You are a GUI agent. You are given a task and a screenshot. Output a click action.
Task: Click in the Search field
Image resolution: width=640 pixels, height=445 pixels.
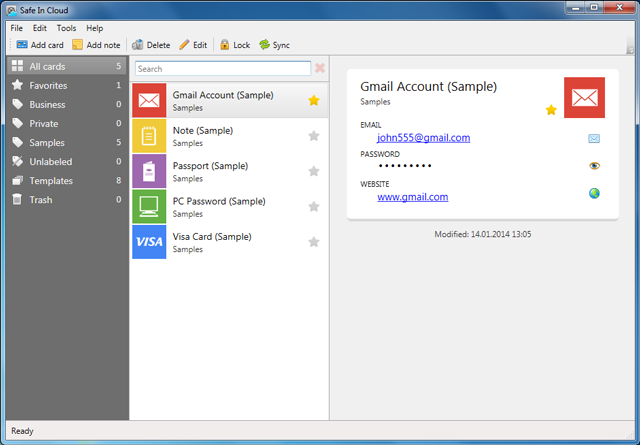[x=223, y=69]
